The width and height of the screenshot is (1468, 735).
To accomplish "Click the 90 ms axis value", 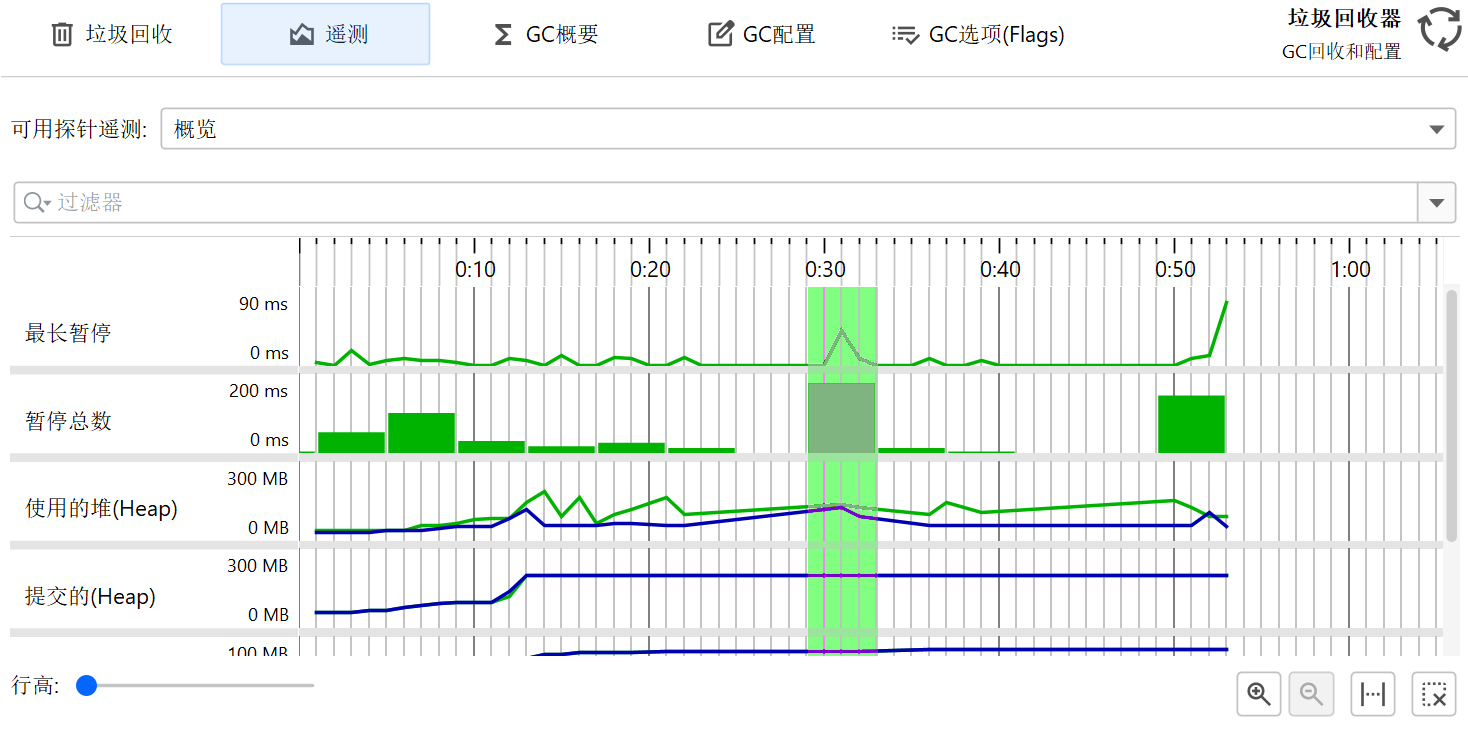I will (263, 304).
